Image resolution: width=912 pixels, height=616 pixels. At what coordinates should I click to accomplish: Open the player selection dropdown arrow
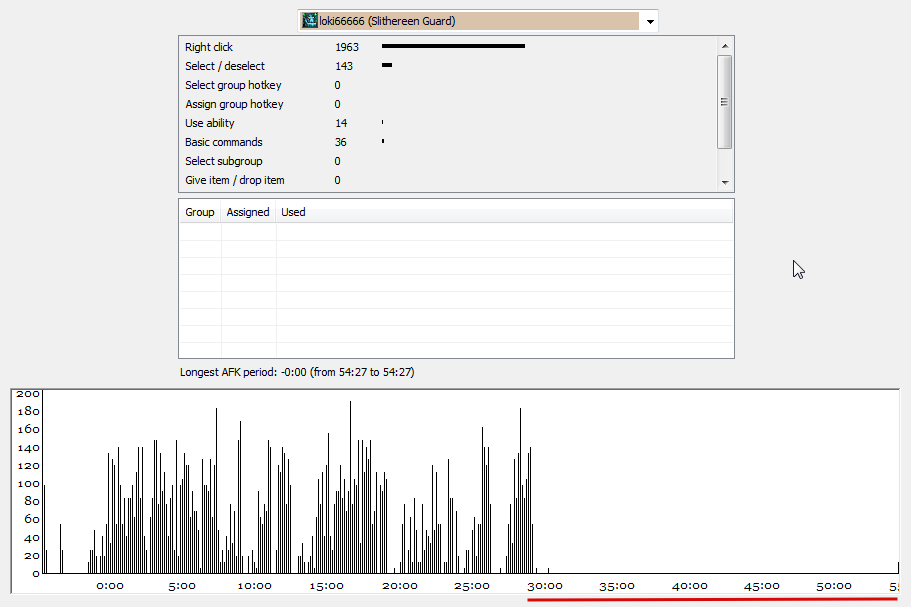pos(650,22)
